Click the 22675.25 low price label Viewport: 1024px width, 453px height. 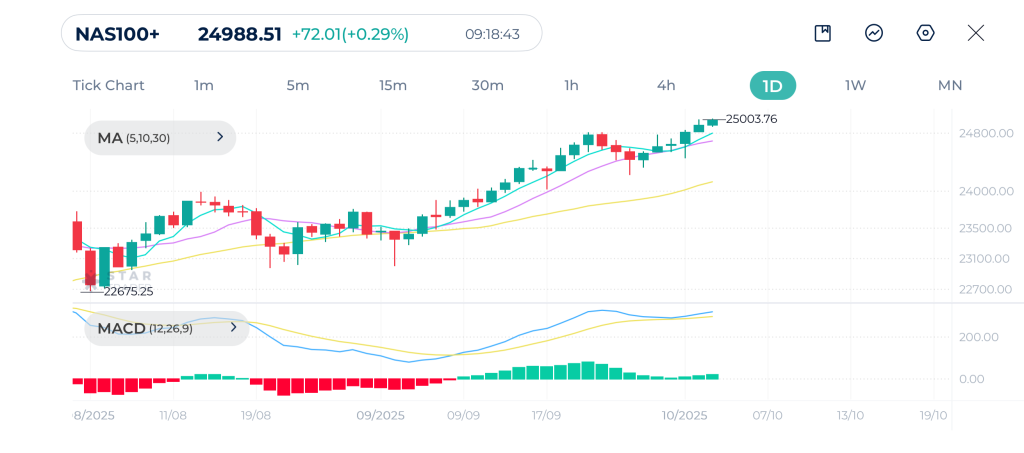point(128,292)
